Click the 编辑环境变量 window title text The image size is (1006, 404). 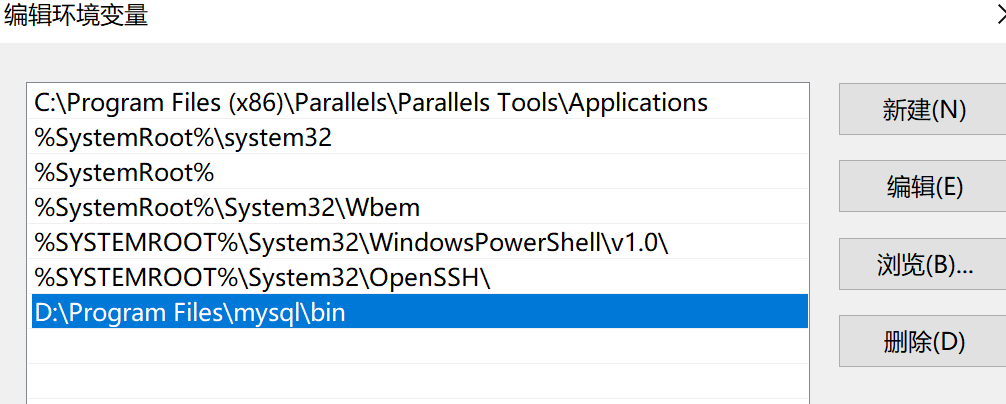pyautogui.click(x=76, y=15)
